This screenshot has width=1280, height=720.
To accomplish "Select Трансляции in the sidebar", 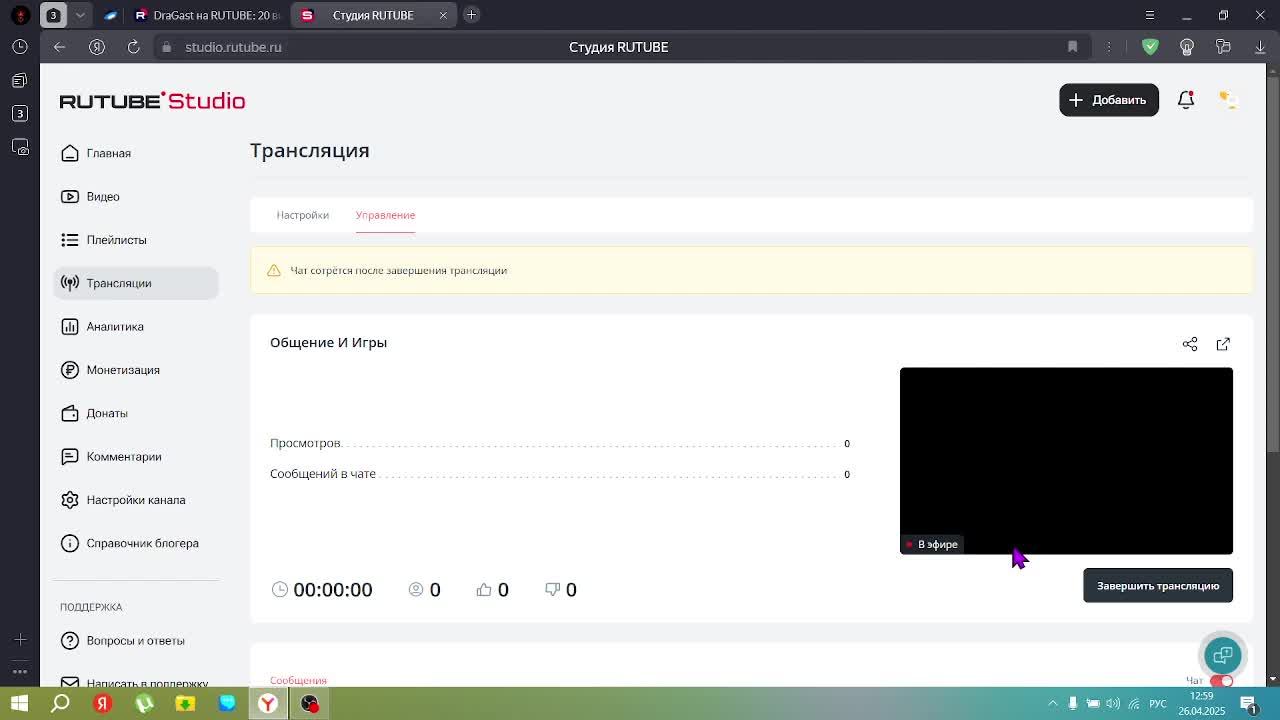I will (x=136, y=283).
